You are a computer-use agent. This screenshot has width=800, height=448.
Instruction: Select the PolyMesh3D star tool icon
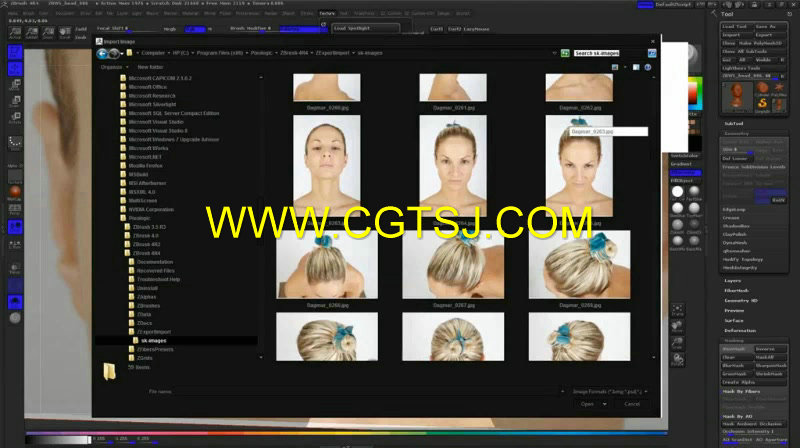[x=779, y=89]
